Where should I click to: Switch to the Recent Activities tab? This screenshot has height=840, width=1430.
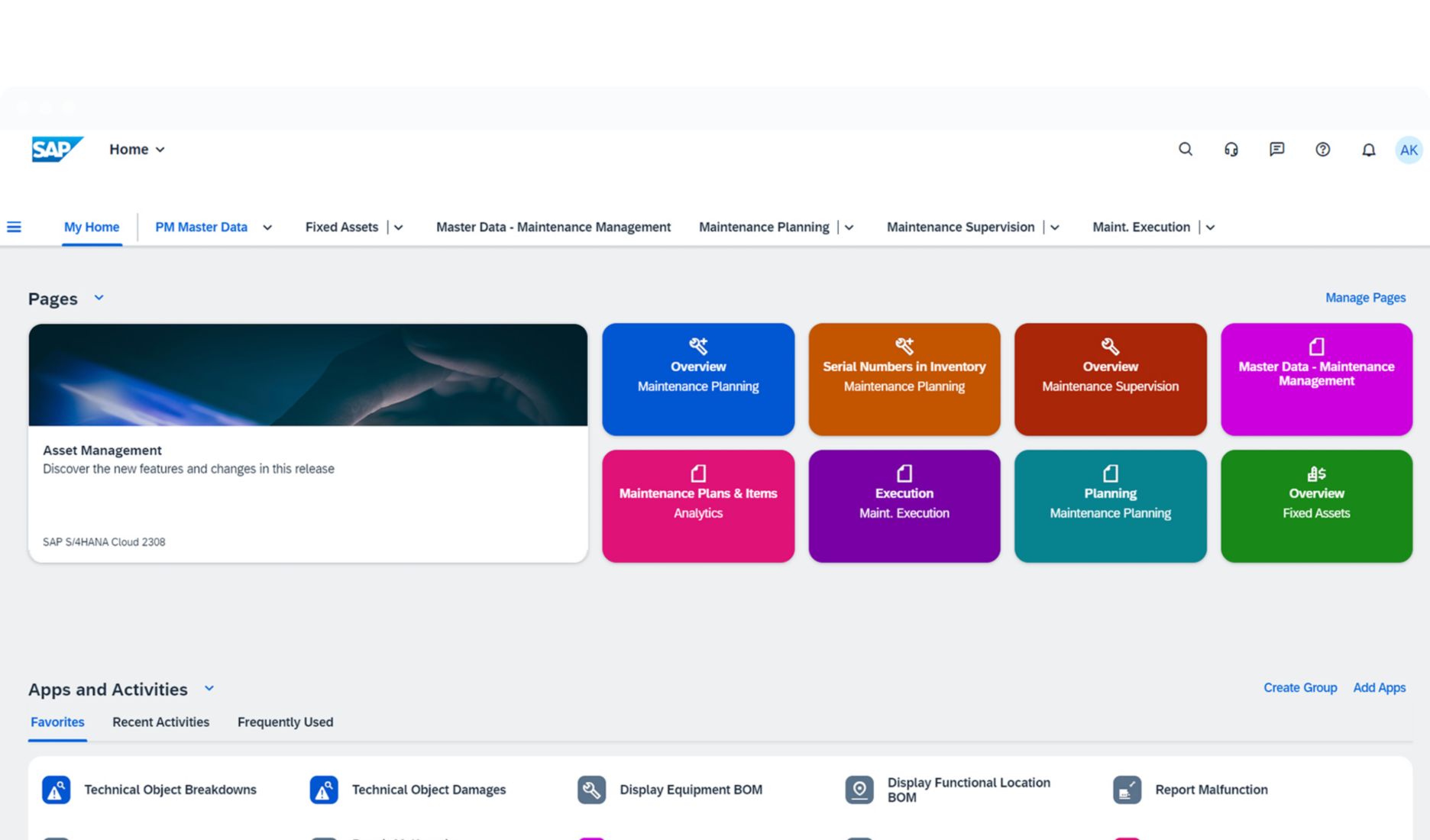tap(160, 722)
